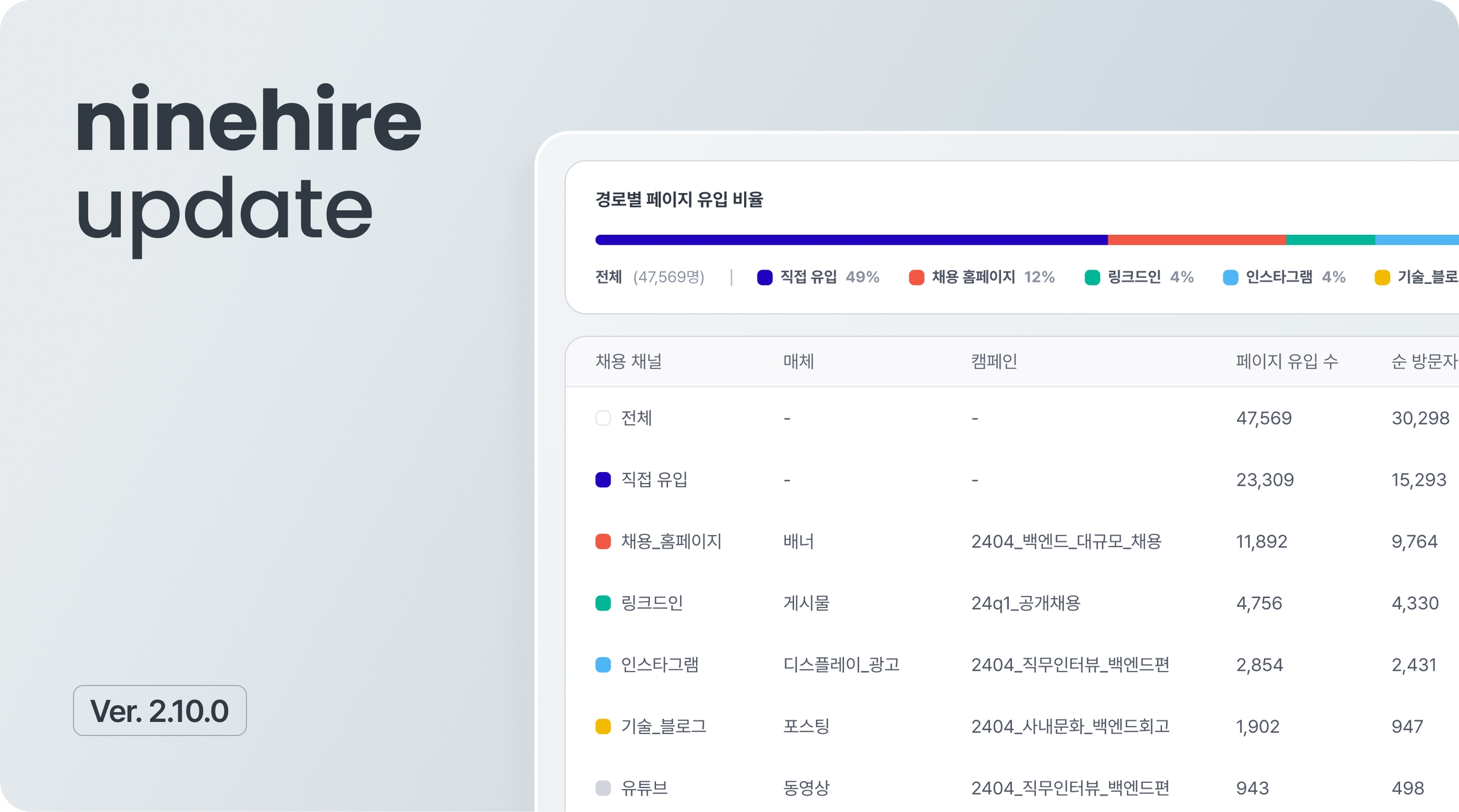Image resolution: width=1459 pixels, height=812 pixels.
Task: Click the 채용 홈페이지 12% legend swatch
Action: [x=916, y=277]
